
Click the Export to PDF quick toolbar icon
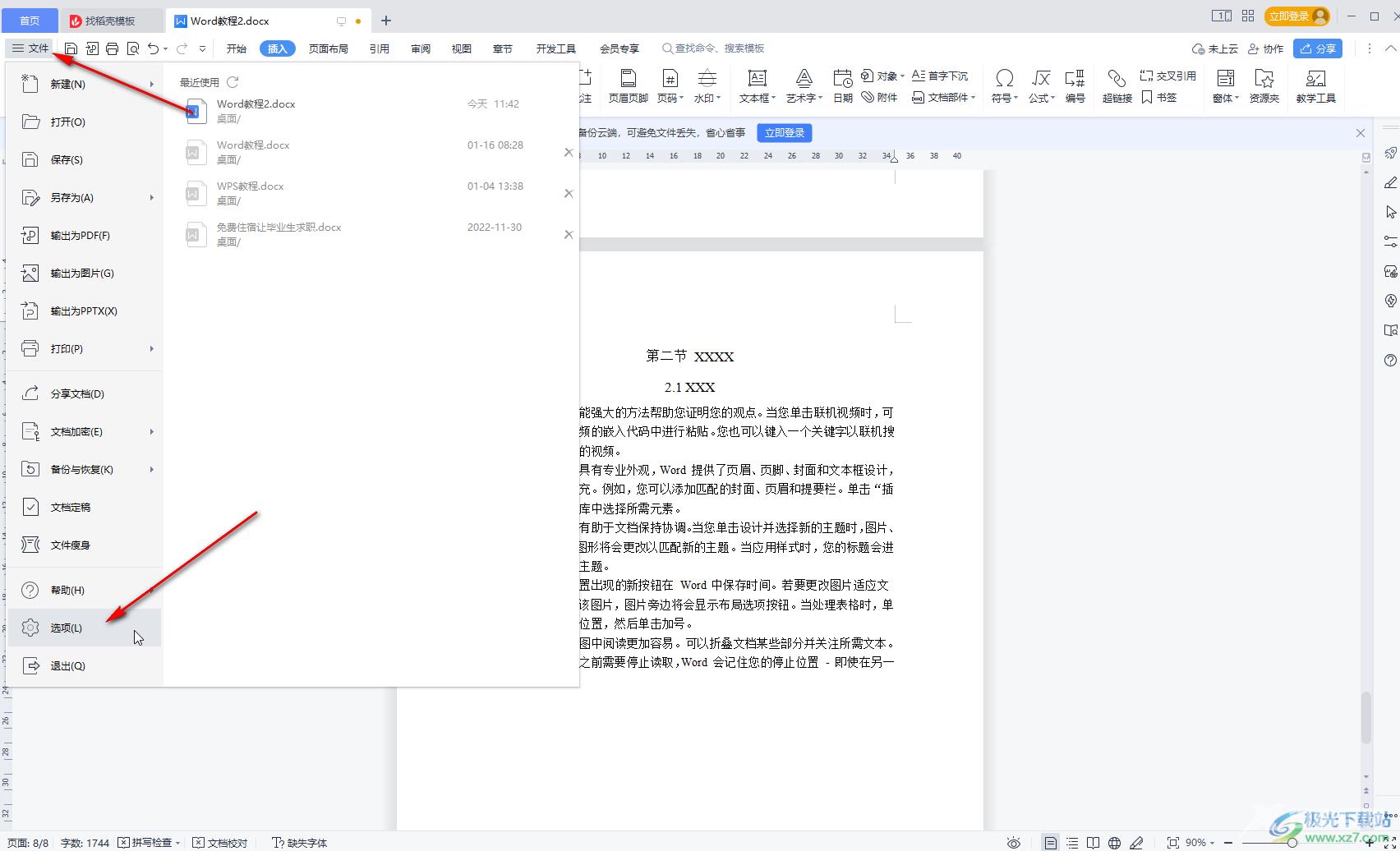92,48
